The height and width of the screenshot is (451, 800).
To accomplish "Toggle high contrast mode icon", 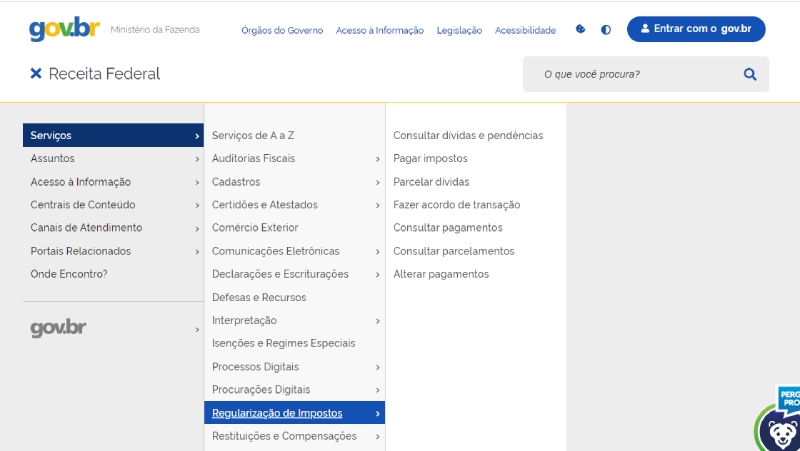I will pos(606,30).
